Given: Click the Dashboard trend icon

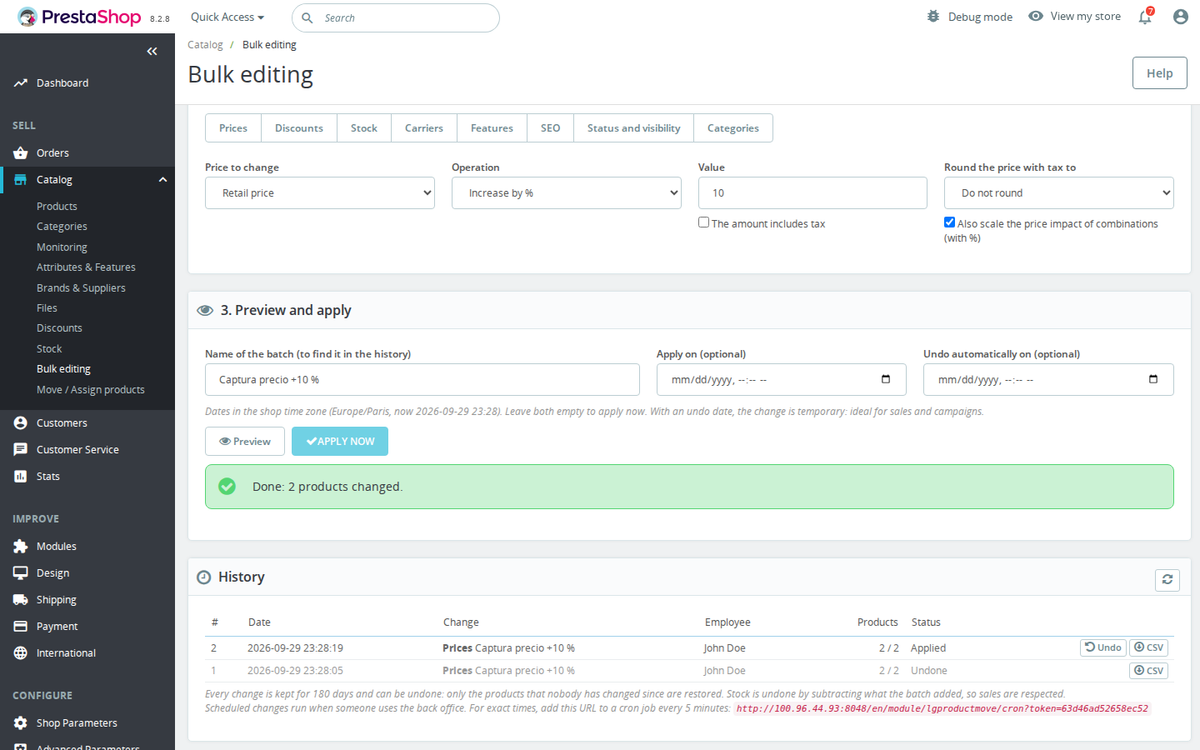Looking at the screenshot, I should click(20, 83).
